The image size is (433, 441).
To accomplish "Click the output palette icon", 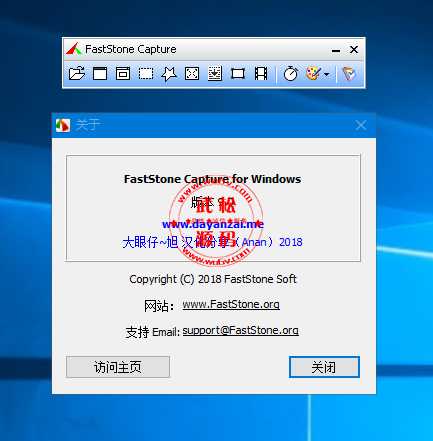I will pyautogui.click(x=313, y=73).
